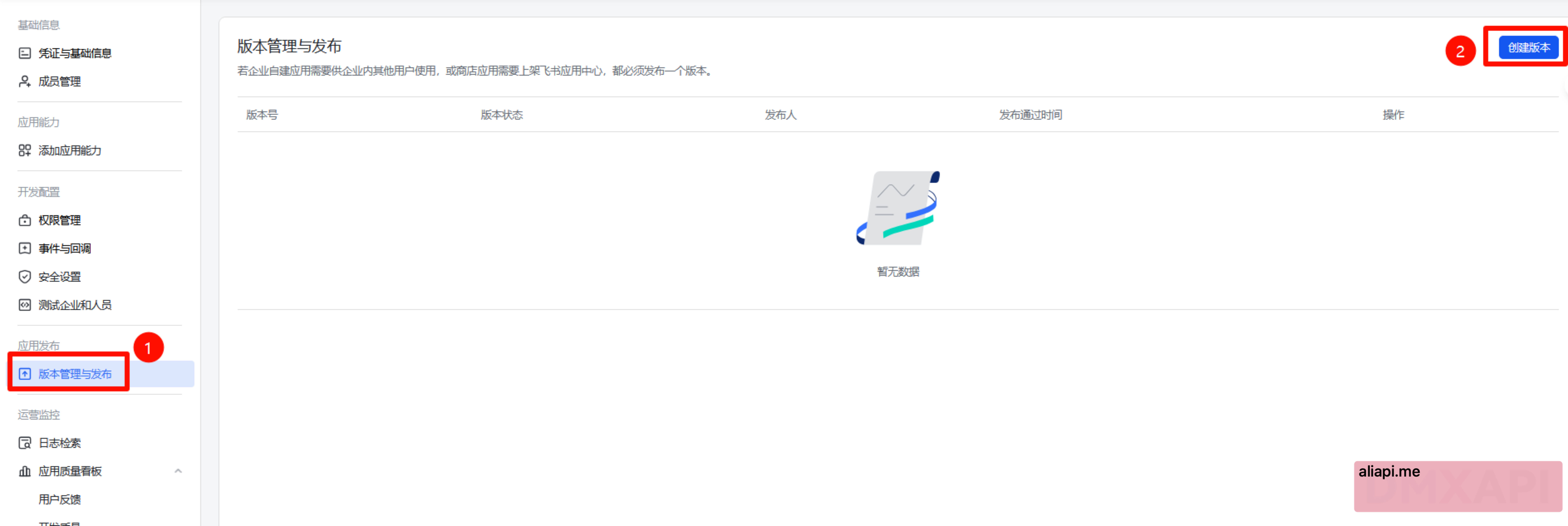
Task: Click the 版本状态 column header
Action: click(x=501, y=115)
